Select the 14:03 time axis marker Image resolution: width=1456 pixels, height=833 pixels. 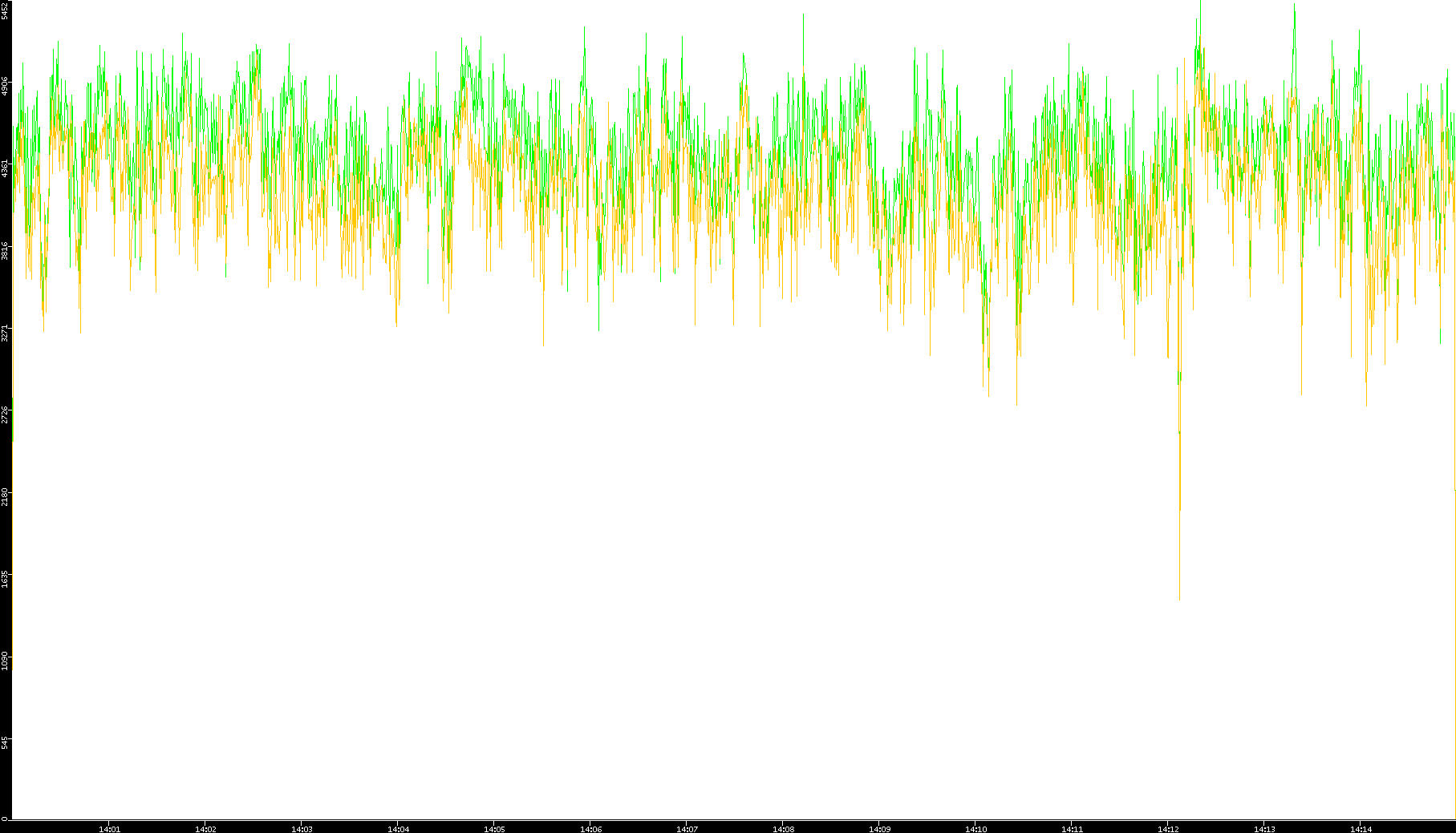click(302, 828)
